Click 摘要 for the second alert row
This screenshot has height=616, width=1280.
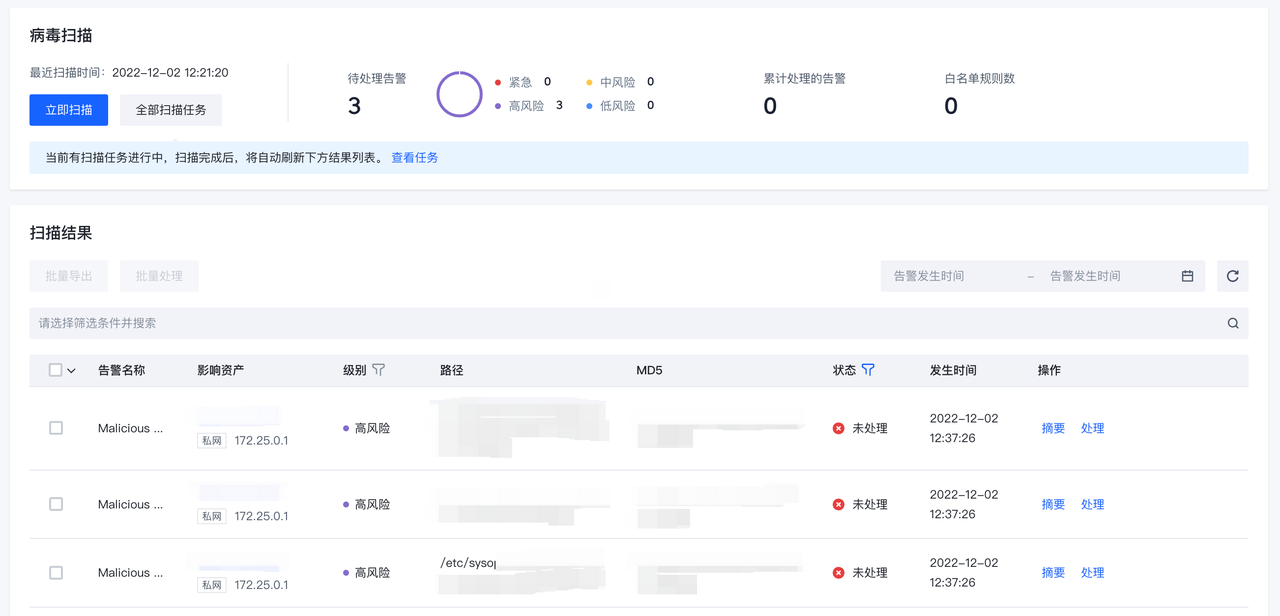pyautogui.click(x=1053, y=505)
